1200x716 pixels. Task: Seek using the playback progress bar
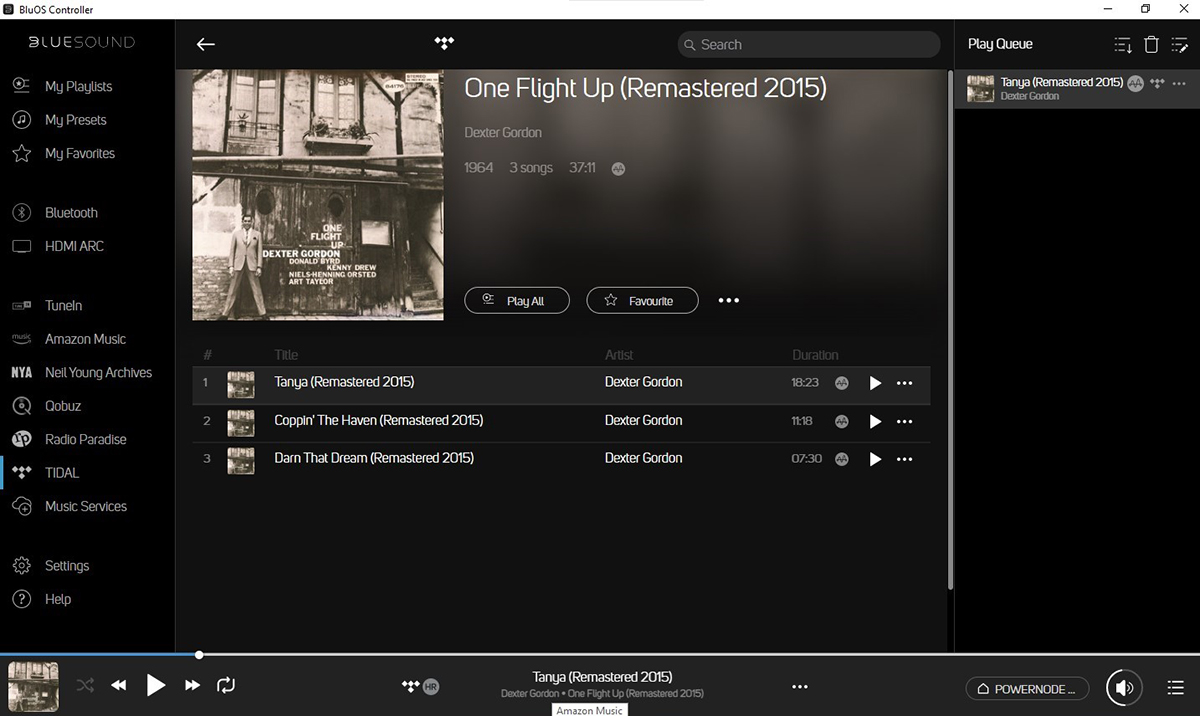600,655
